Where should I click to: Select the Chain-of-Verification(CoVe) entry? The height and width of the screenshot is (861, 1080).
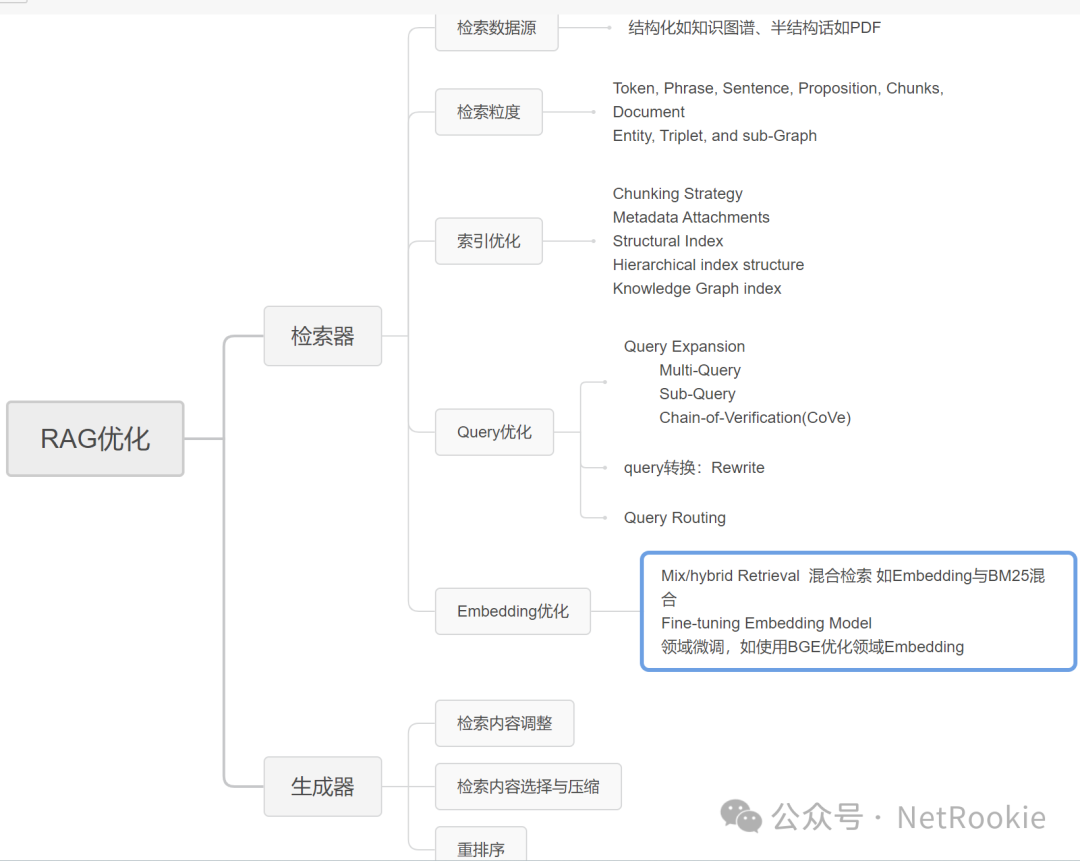(755, 417)
